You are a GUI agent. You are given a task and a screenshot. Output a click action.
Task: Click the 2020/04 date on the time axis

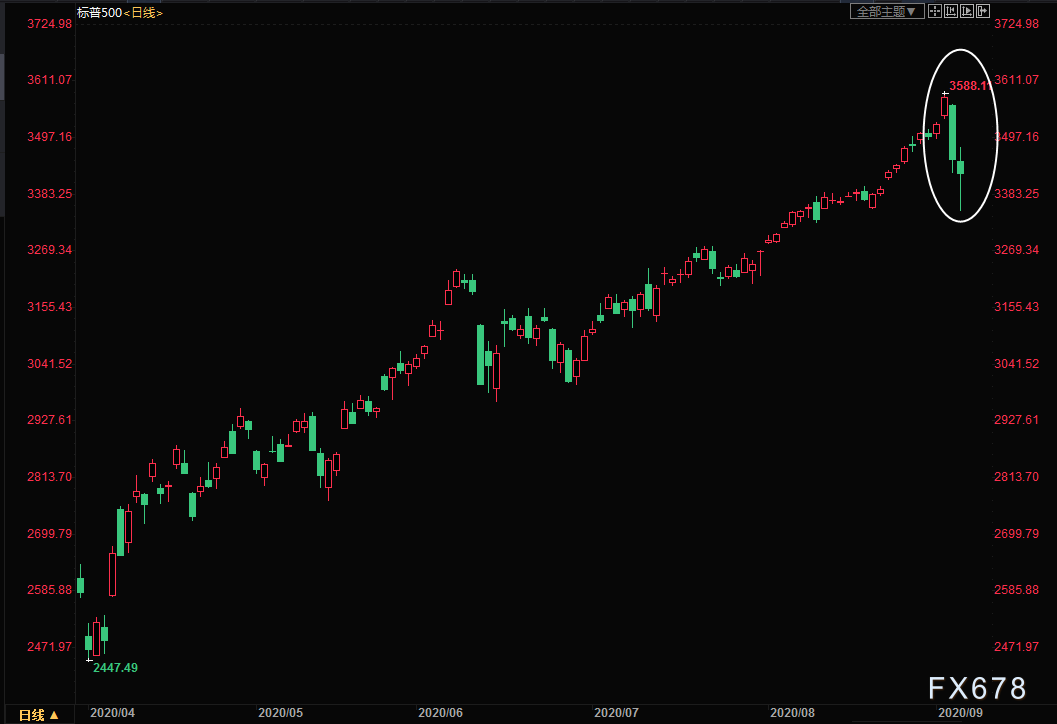(112, 713)
